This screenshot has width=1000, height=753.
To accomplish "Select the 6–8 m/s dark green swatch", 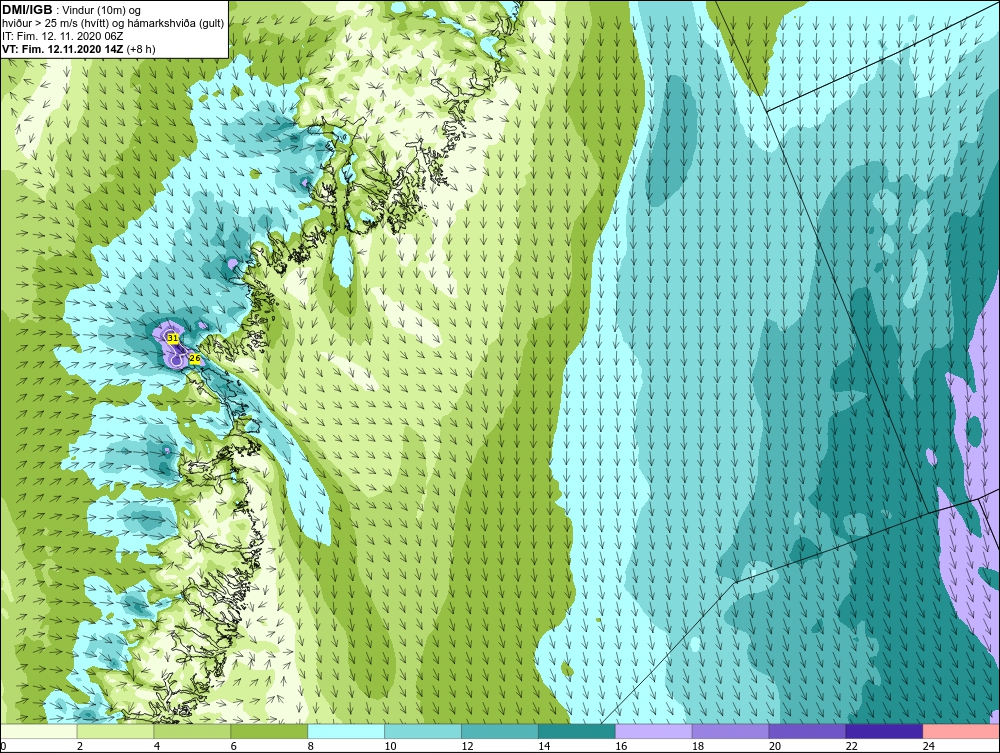I will coord(269,731).
